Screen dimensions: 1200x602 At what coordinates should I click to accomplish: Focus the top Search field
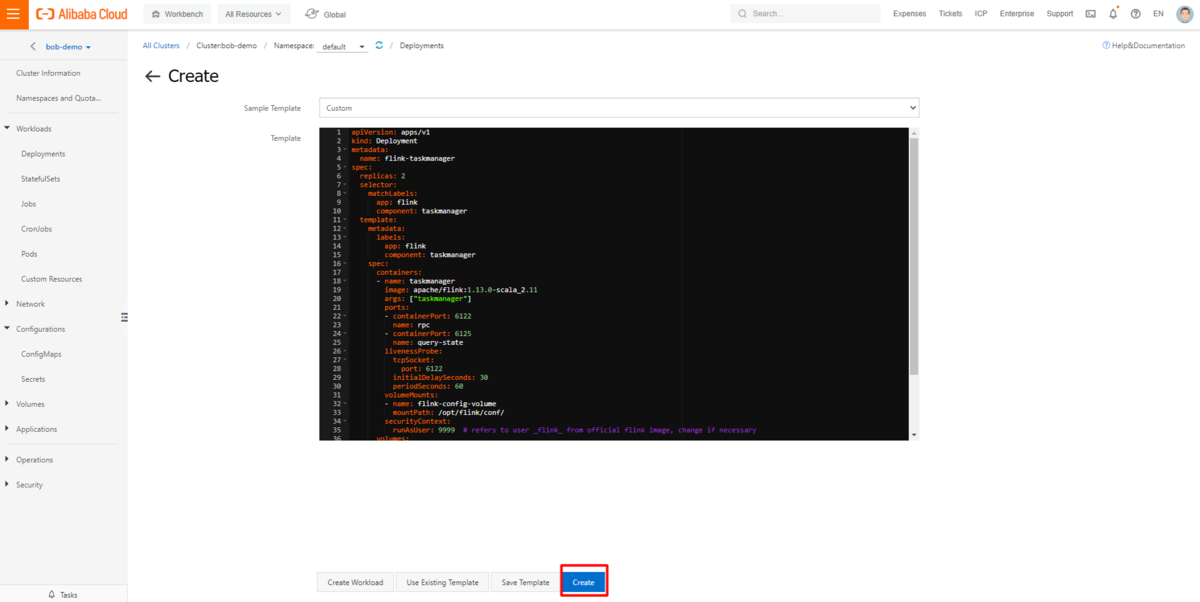[806, 14]
